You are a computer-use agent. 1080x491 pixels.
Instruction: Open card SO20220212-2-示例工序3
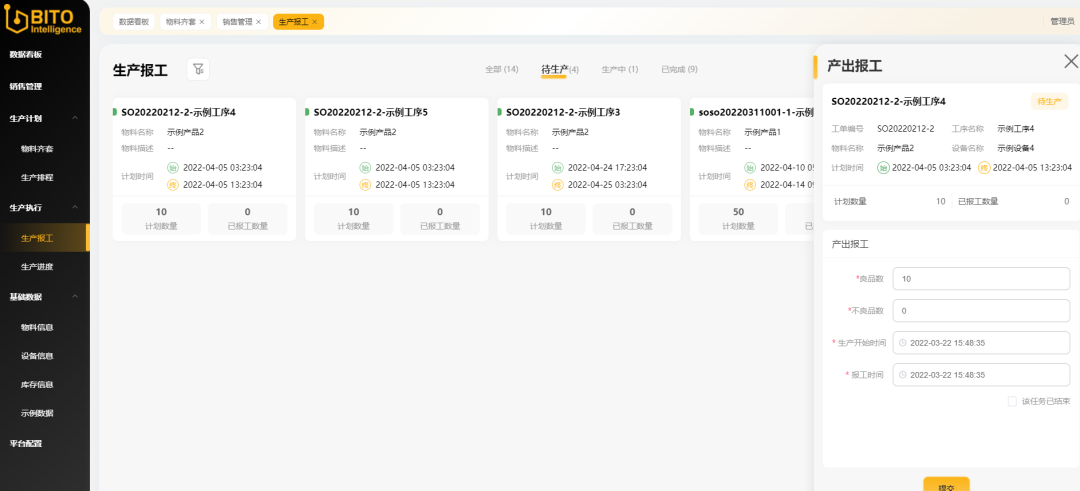click(589, 169)
